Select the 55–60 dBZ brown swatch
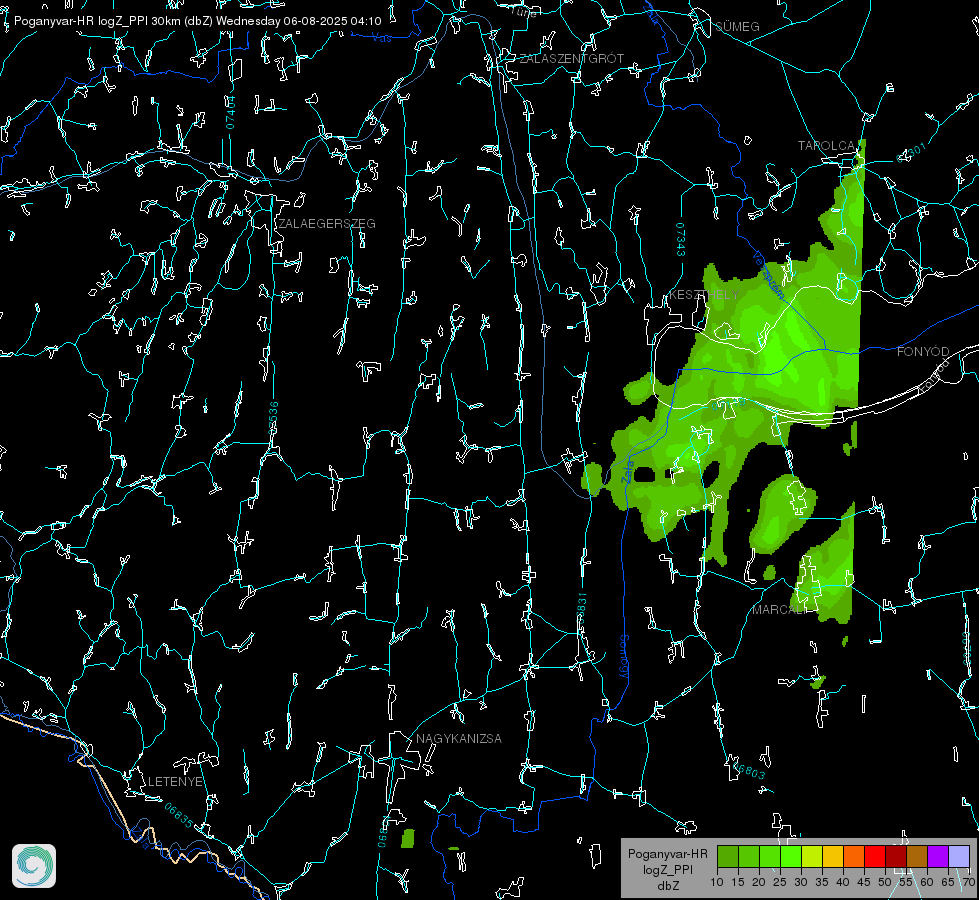Viewport: 979px width, 900px height. click(x=917, y=856)
